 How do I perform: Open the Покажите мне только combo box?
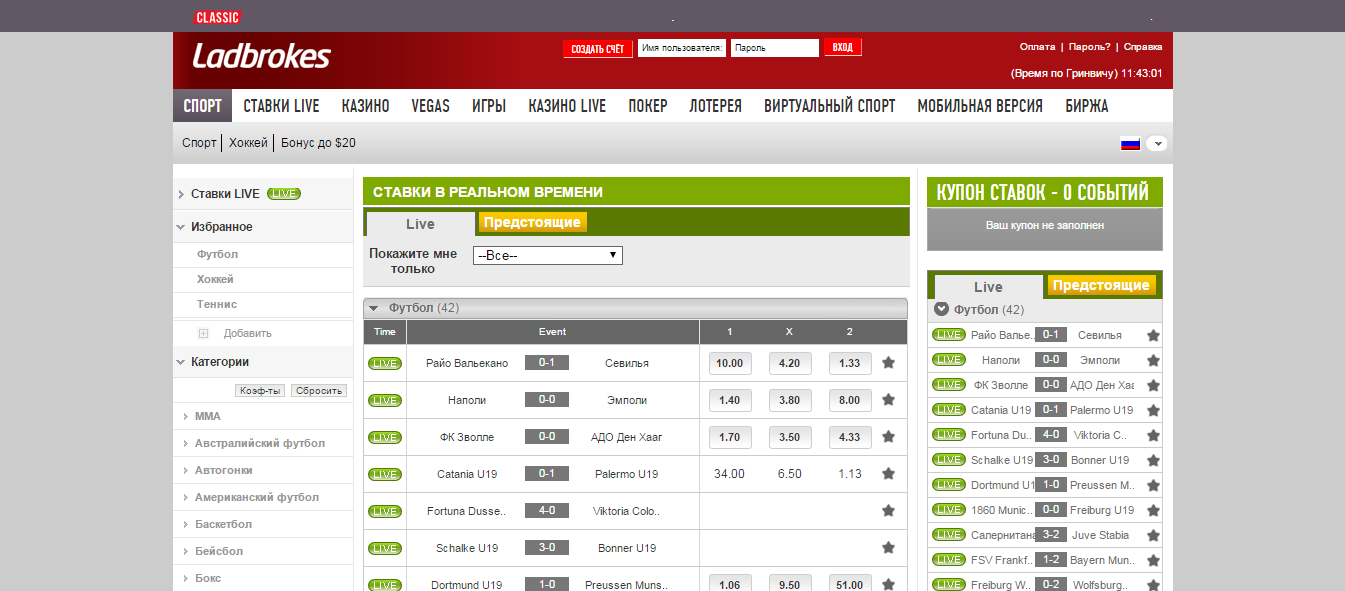548,256
